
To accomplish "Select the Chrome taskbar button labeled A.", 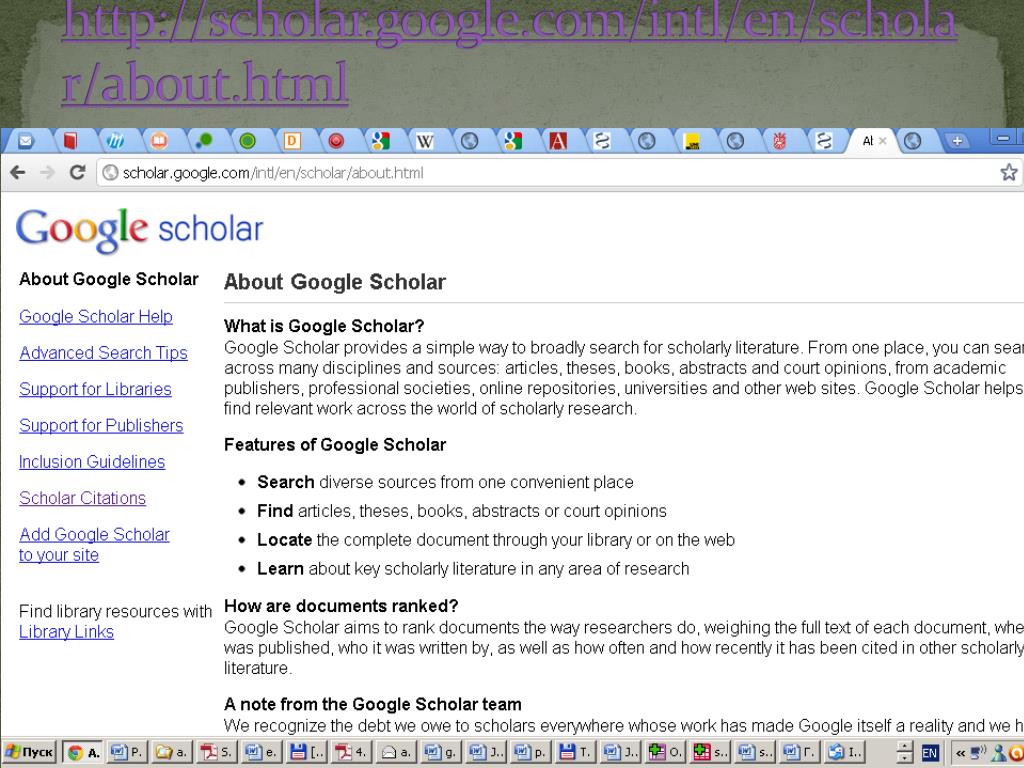I will tap(84, 753).
